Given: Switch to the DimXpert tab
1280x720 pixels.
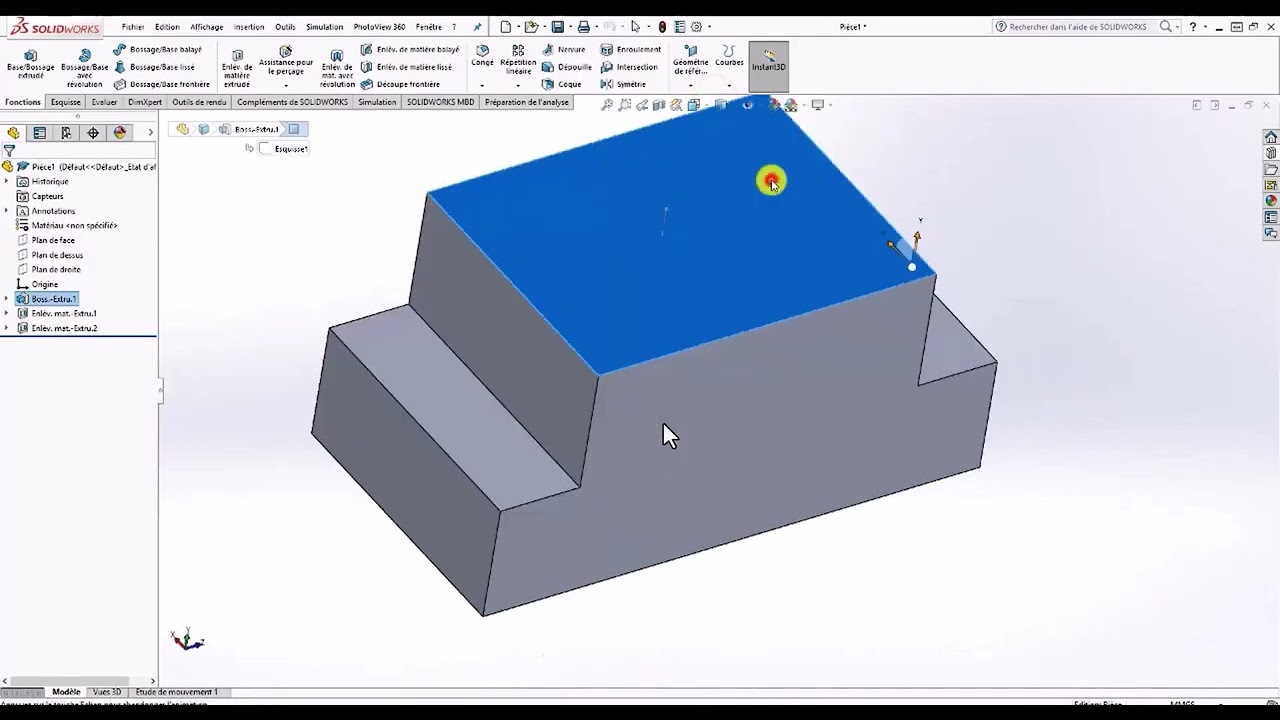Looking at the screenshot, I should tap(145, 102).
